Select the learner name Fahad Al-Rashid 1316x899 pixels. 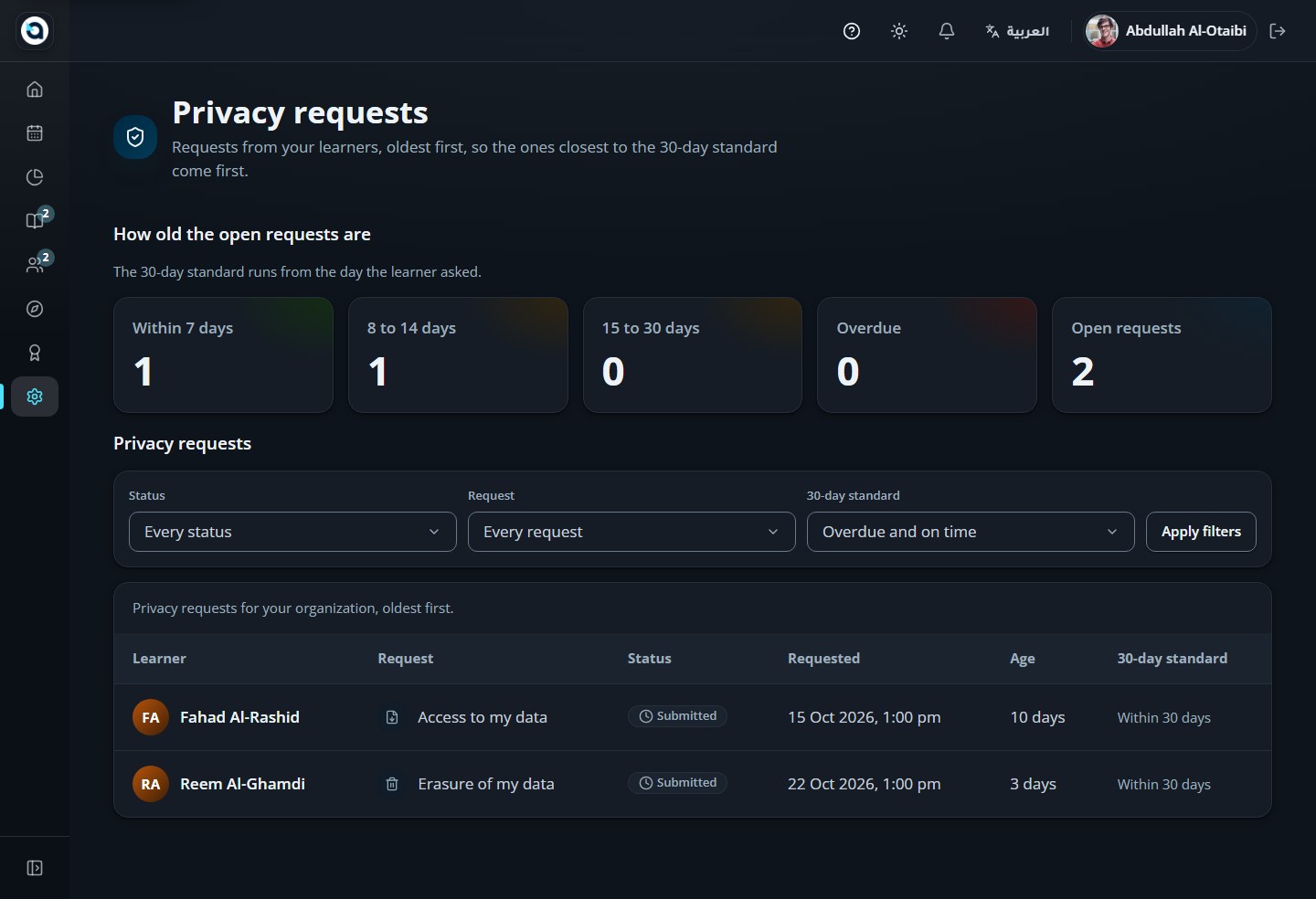[239, 717]
